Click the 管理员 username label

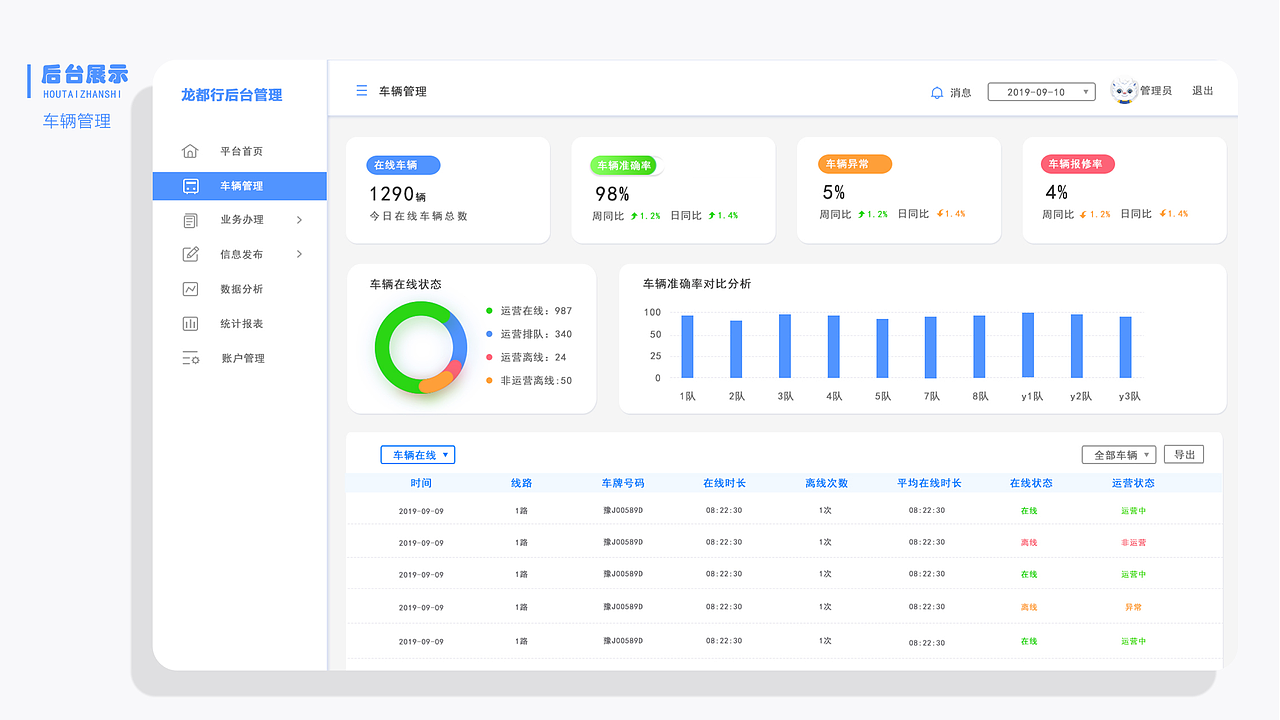[x=1156, y=91]
